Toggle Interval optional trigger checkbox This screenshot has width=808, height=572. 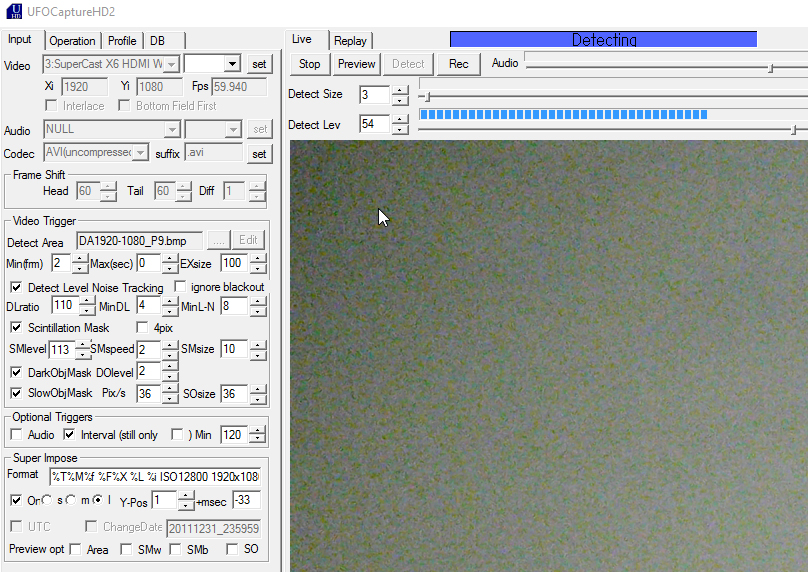tap(69, 434)
